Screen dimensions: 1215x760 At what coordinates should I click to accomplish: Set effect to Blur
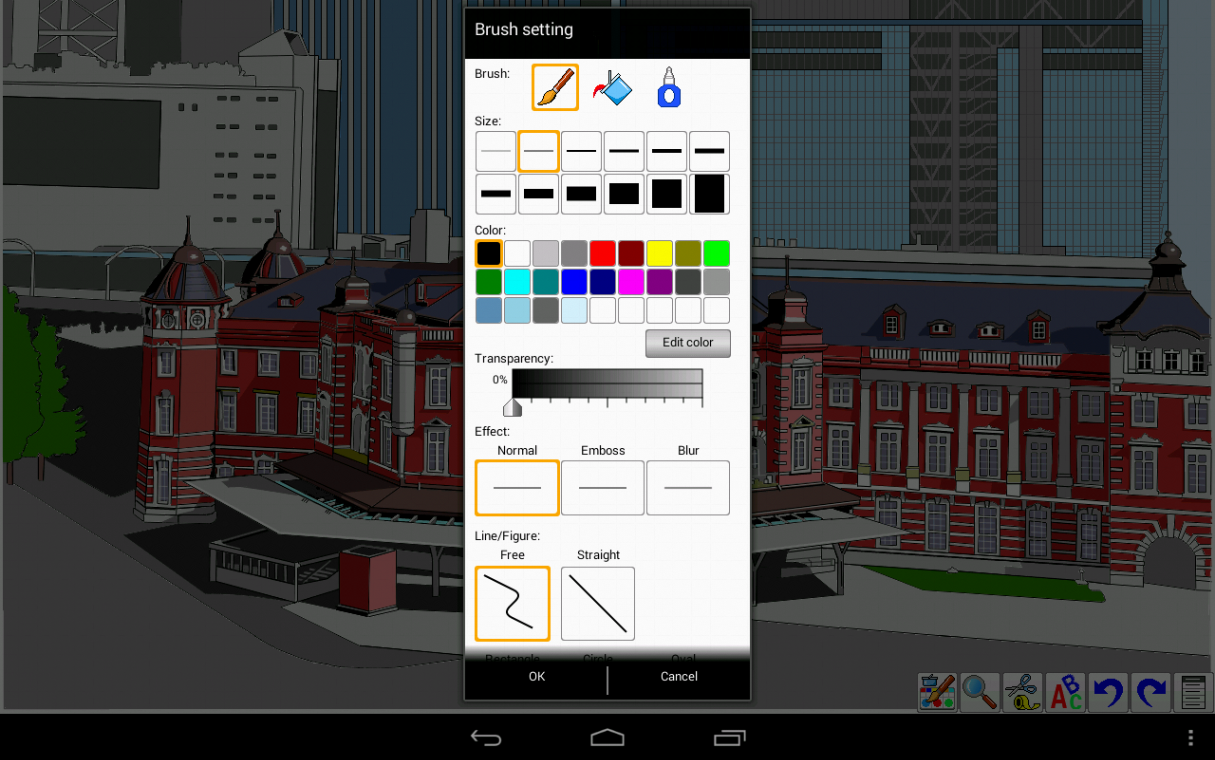point(688,488)
